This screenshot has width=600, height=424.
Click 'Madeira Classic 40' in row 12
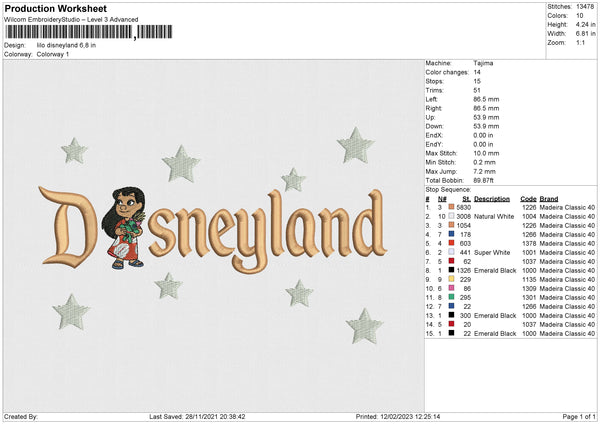[567, 307]
